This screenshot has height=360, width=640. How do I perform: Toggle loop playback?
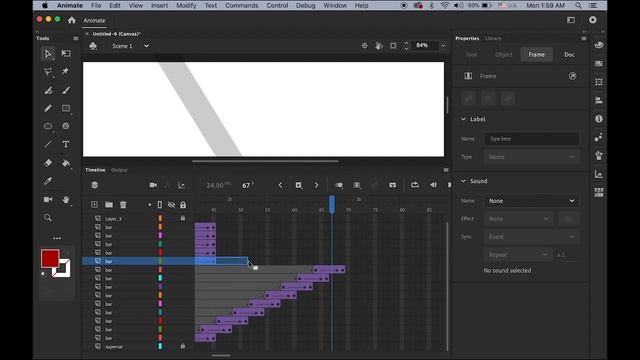coord(415,185)
